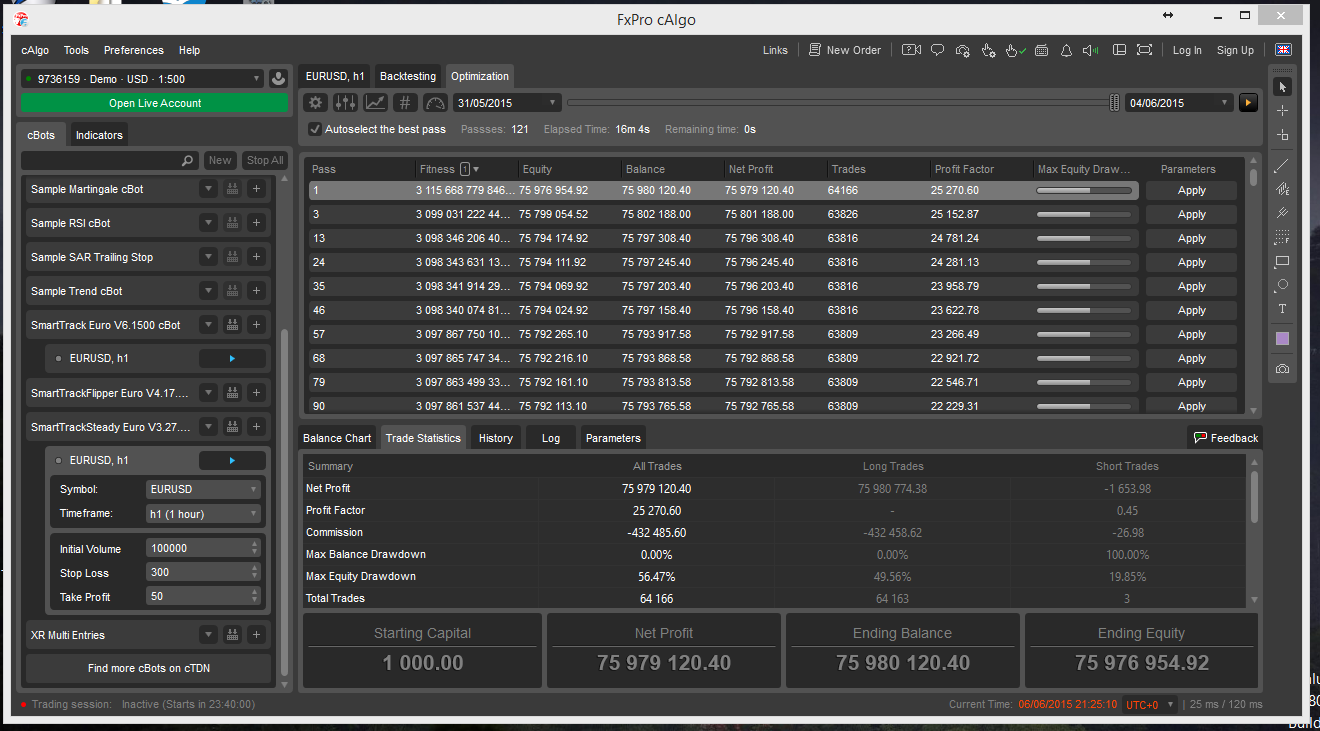This screenshot has height=731, width=1320.
Task: Select the Text tool
Action: 1282,309
